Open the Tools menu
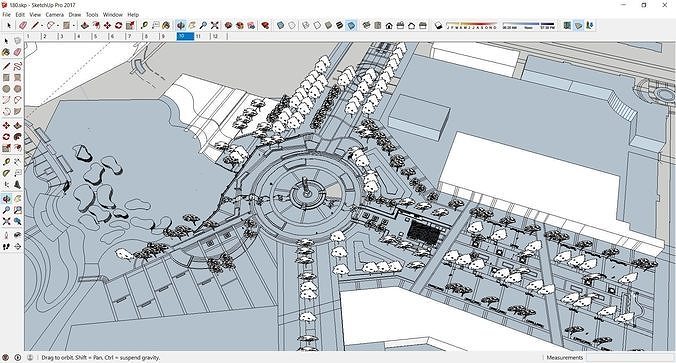This screenshot has width=676, height=363. coord(92,14)
